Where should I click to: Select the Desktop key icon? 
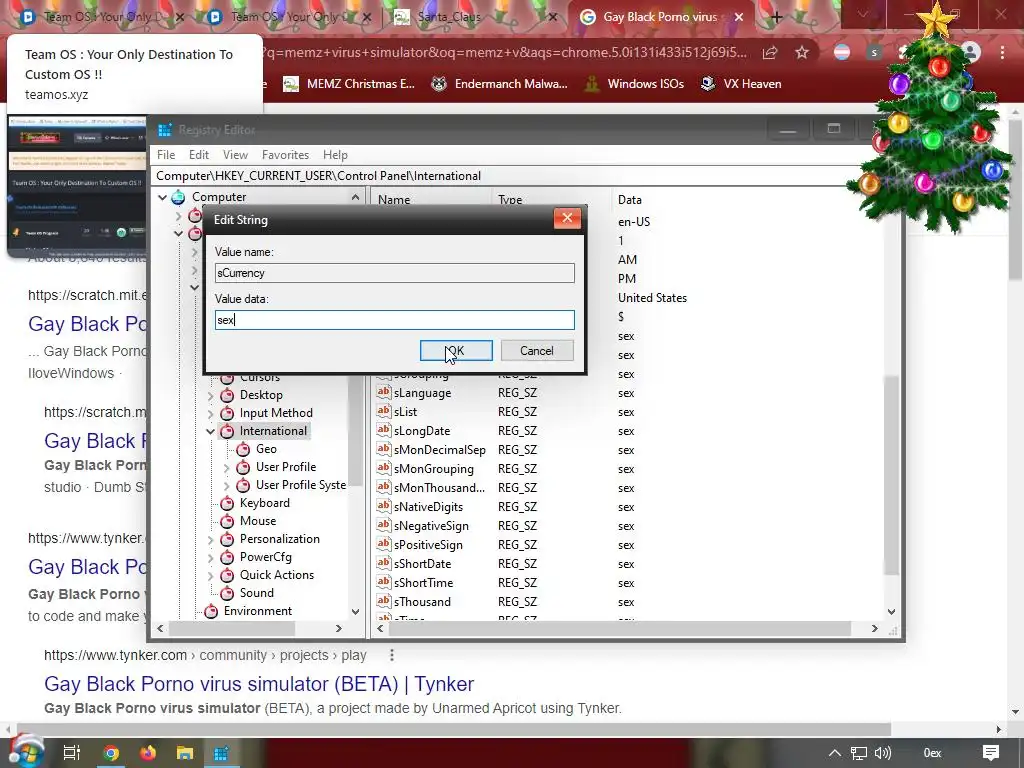coord(227,395)
